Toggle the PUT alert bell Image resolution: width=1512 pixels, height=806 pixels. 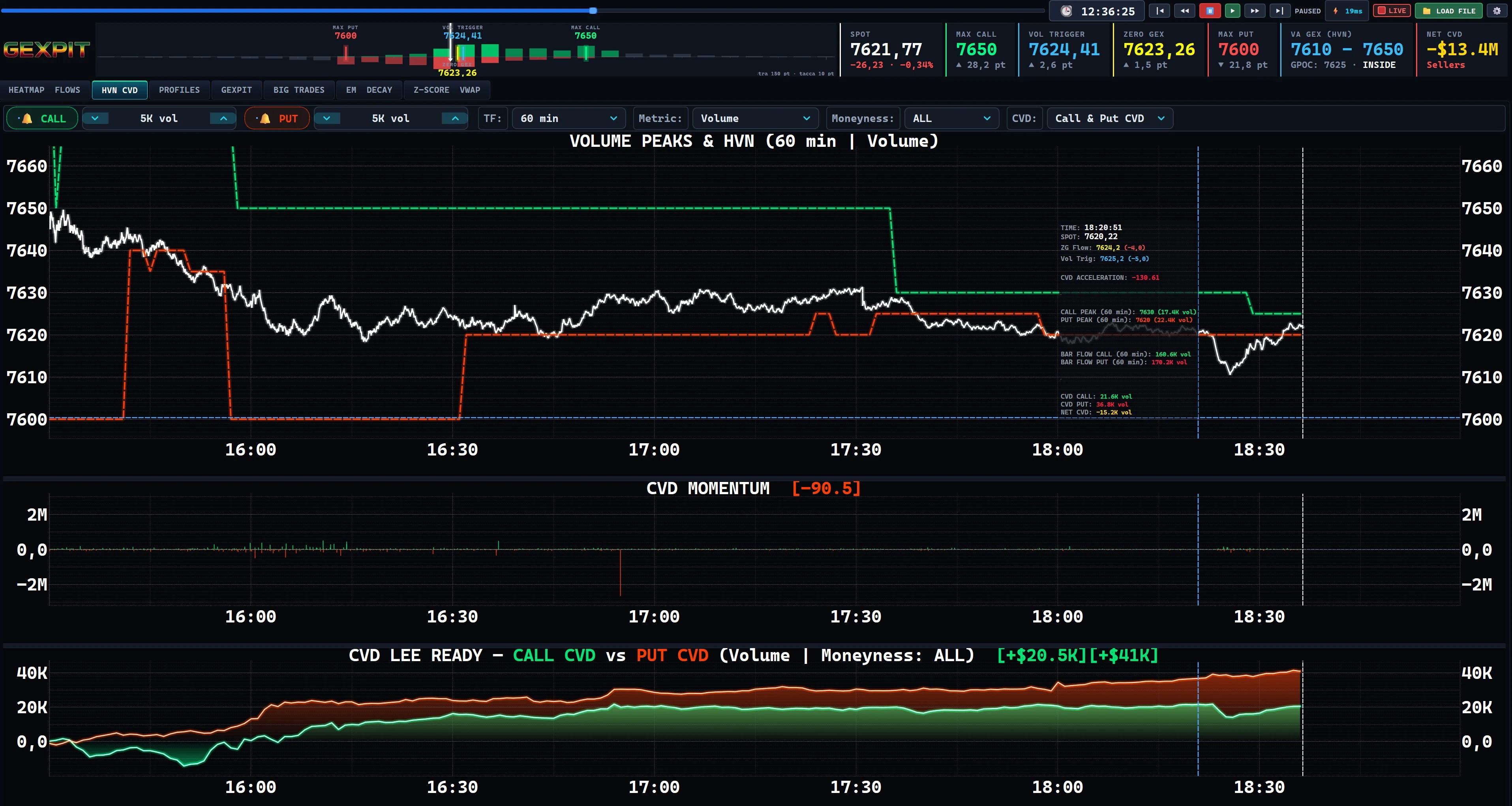(277, 118)
